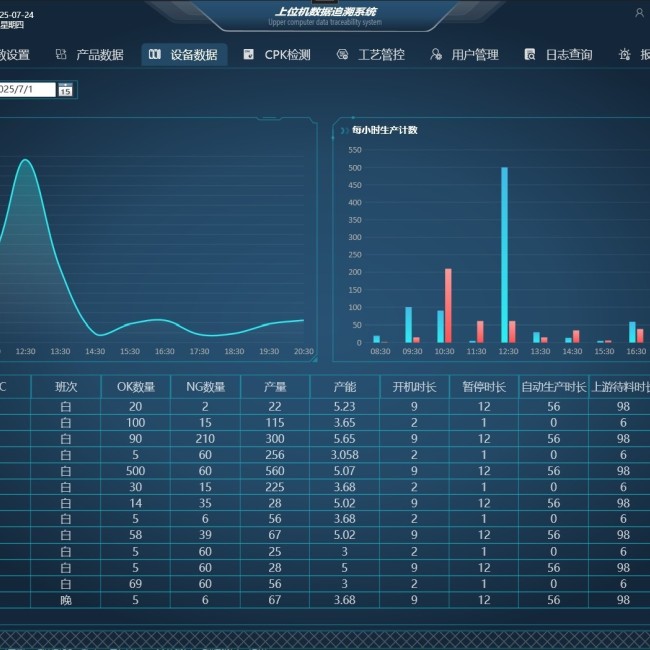This screenshot has height=650, width=650.
Task: Open the user profile icon at top right
Action: (639, 13)
